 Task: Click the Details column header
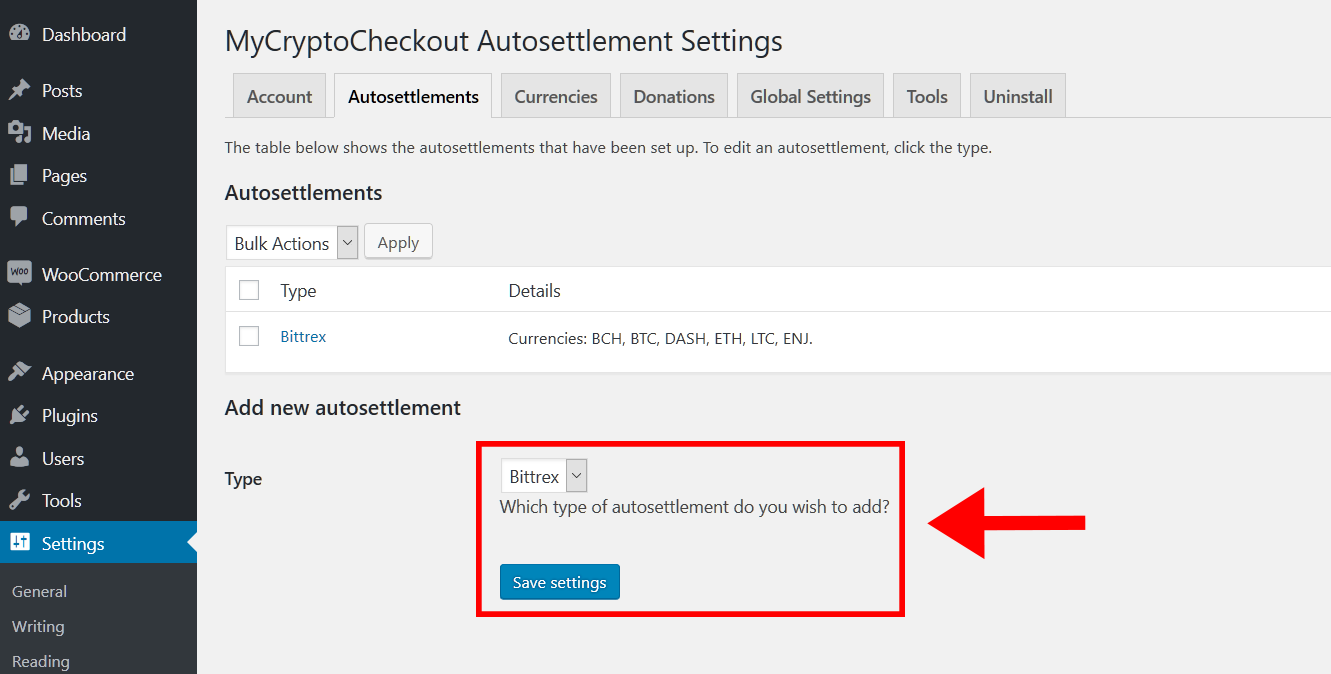[535, 290]
